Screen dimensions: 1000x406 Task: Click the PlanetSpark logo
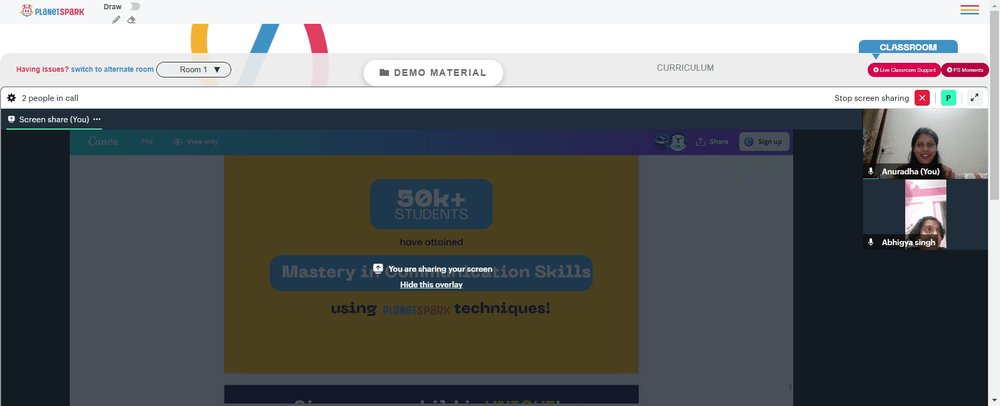pyautogui.click(x=52, y=11)
